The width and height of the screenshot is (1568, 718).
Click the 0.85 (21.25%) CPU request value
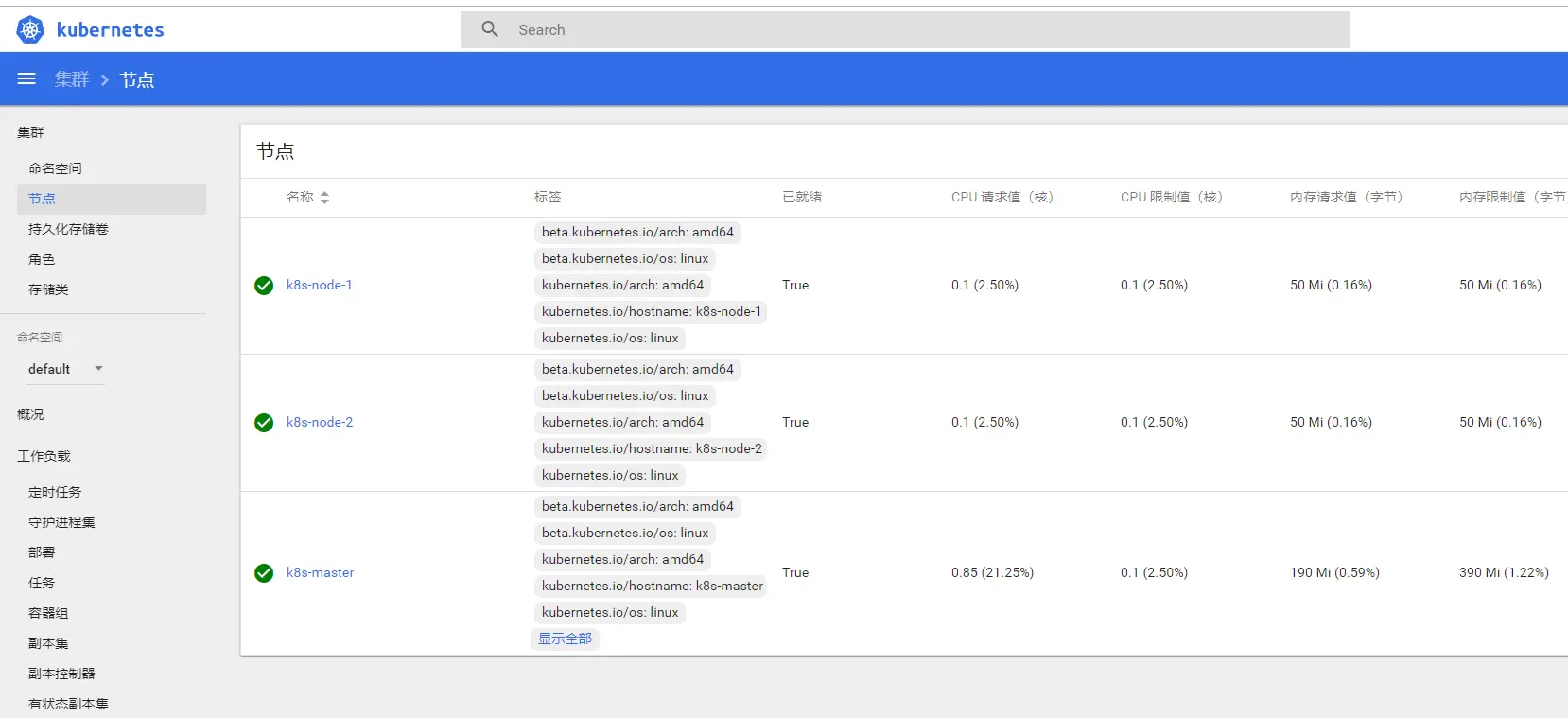(992, 572)
